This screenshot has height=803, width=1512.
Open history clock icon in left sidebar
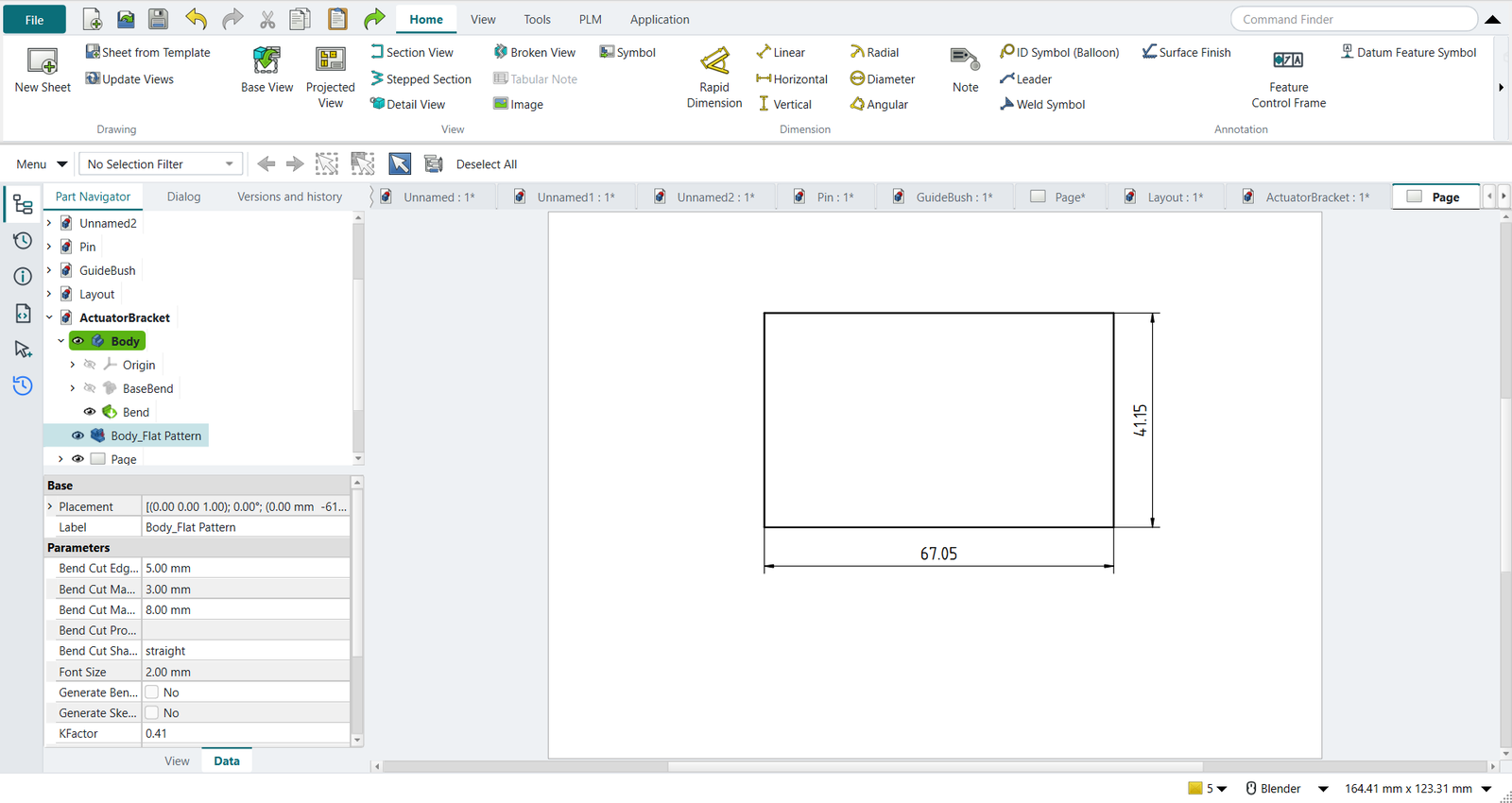click(23, 241)
